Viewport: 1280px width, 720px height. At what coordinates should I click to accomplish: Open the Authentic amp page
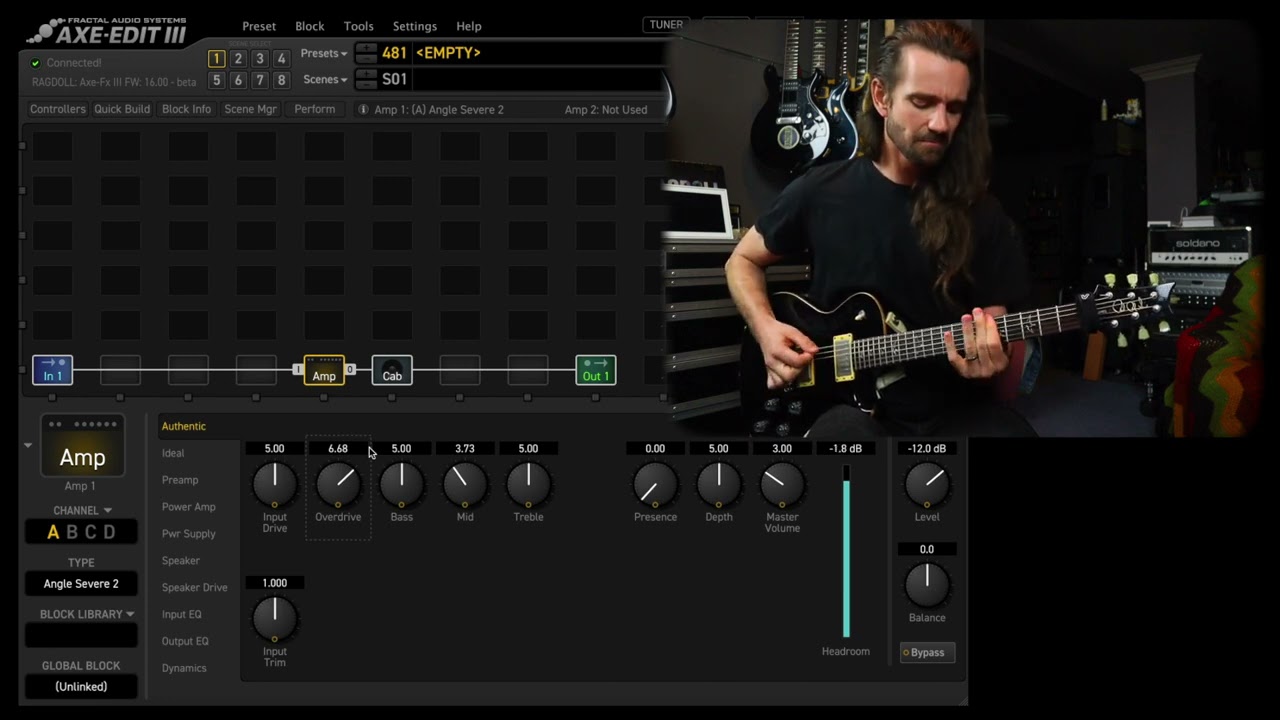point(184,426)
